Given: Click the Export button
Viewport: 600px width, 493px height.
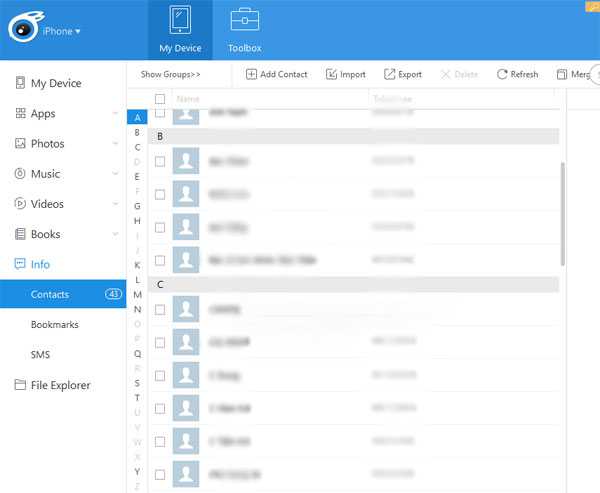Looking at the screenshot, I should click(x=403, y=74).
